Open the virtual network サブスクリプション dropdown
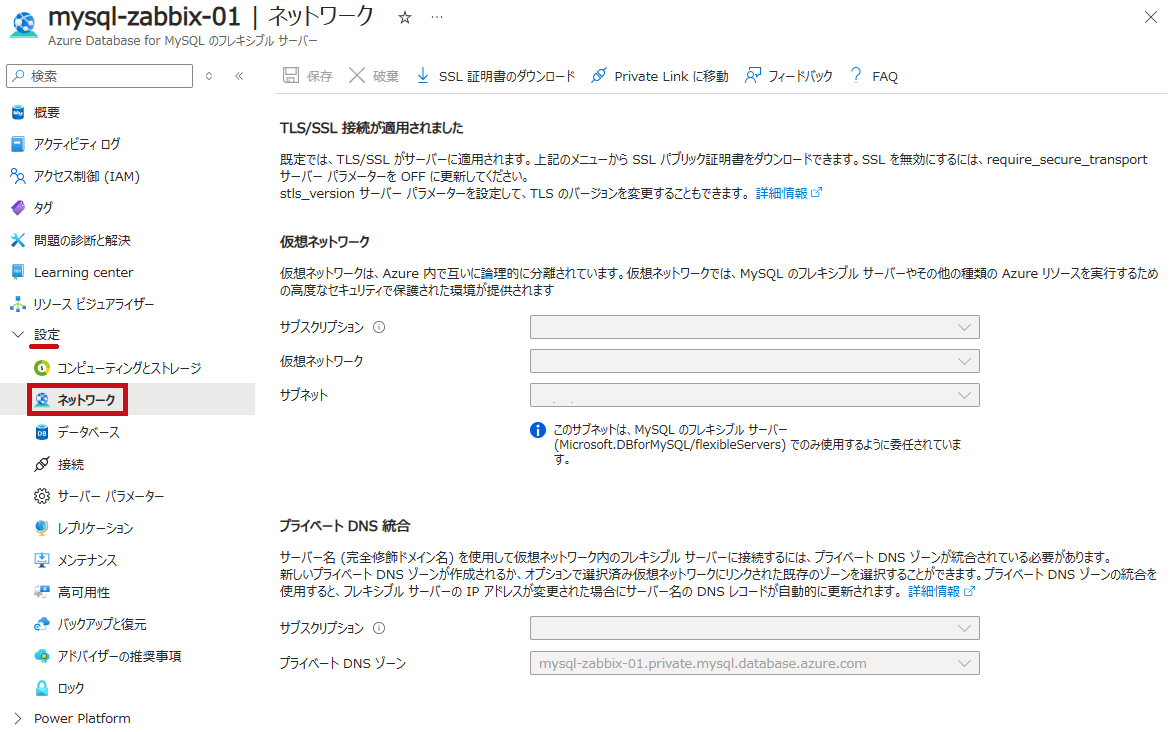1172x732 pixels. point(755,327)
